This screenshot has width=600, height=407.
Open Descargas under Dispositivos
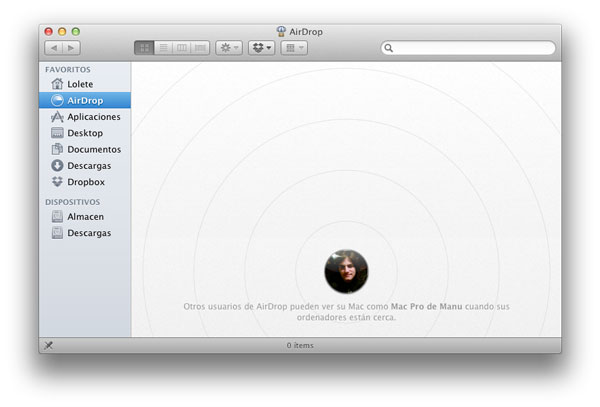pyautogui.click(x=85, y=233)
